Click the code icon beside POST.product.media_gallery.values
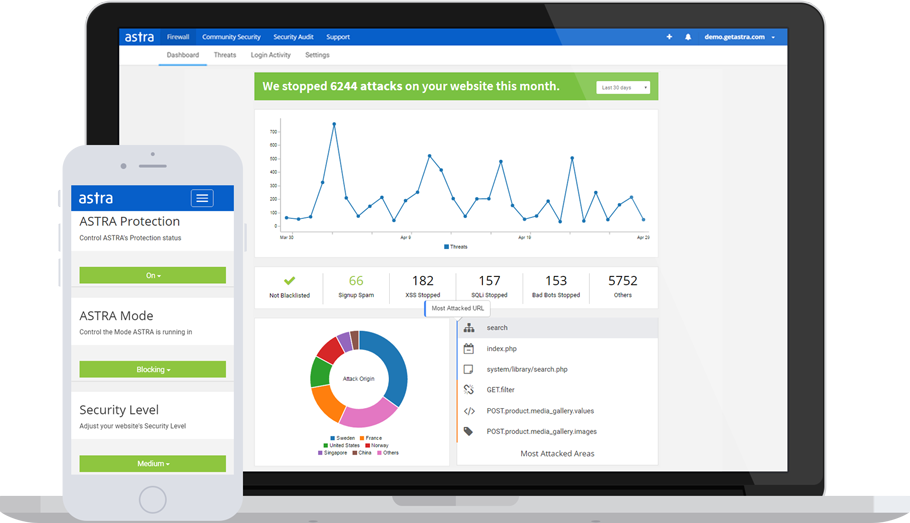The image size is (910, 523). (x=469, y=411)
